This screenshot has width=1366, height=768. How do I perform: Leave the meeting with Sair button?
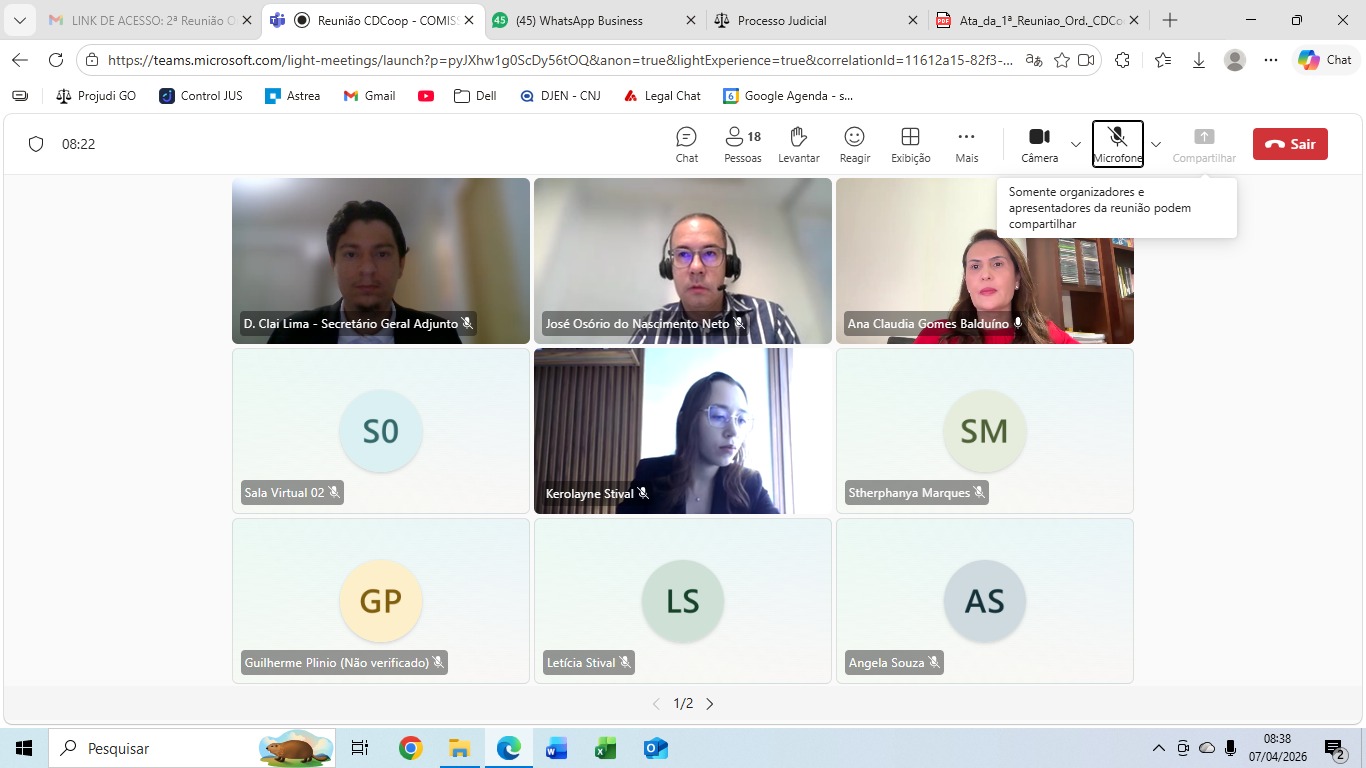coord(1290,144)
